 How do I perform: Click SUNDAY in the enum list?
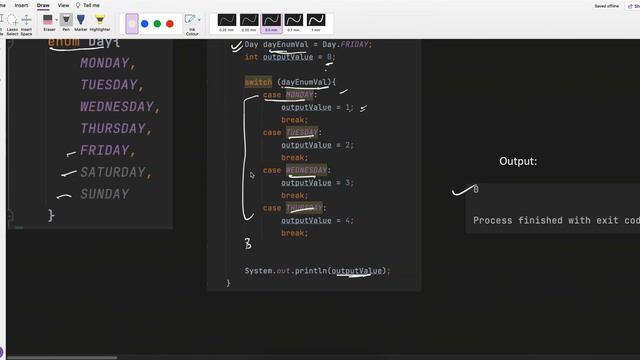click(105, 194)
